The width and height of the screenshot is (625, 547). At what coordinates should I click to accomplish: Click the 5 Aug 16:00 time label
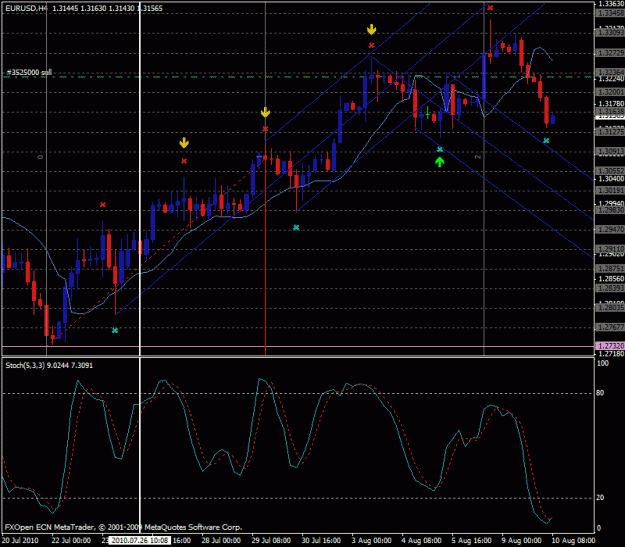pos(472,541)
